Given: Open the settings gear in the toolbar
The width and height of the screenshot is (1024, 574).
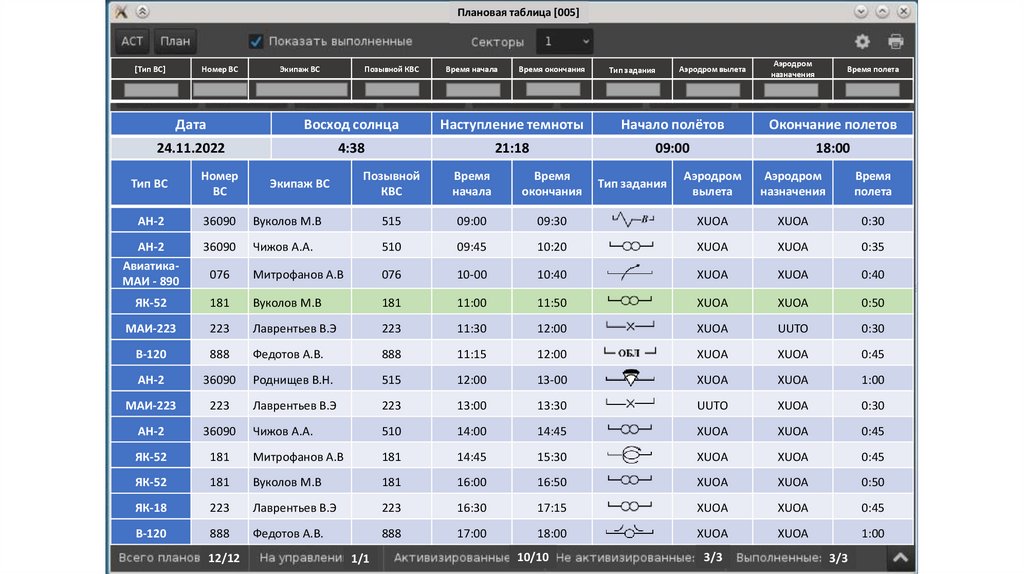Looking at the screenshot, I should point(862,42).
